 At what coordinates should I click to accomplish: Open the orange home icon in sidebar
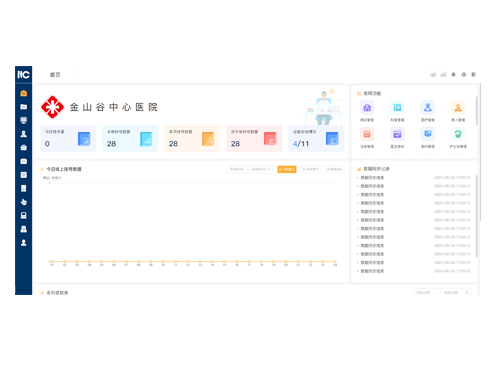tap(24, 93)
